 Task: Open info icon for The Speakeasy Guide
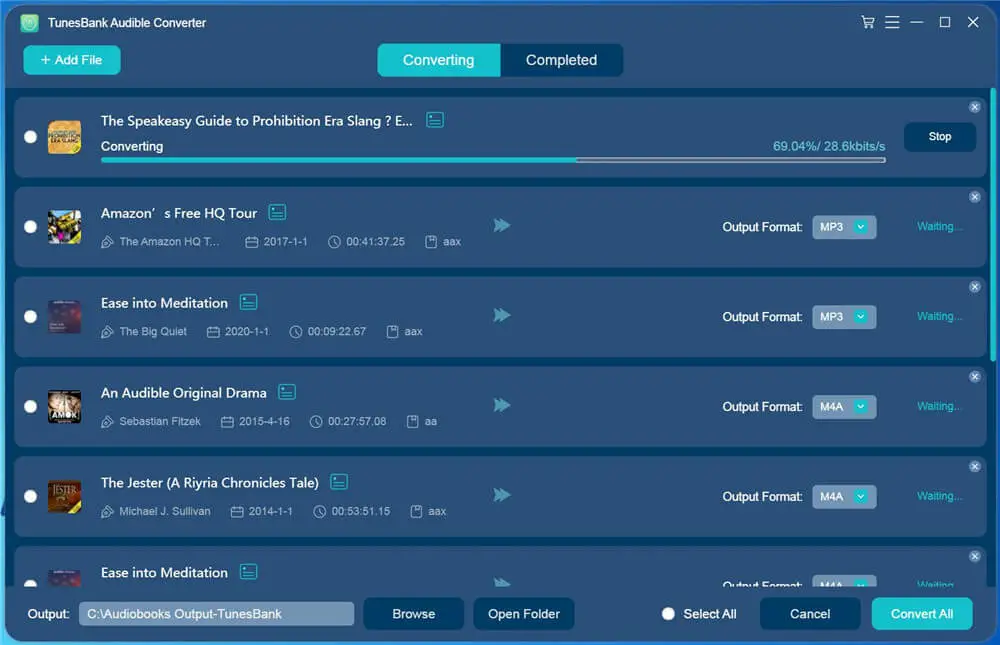435,120
